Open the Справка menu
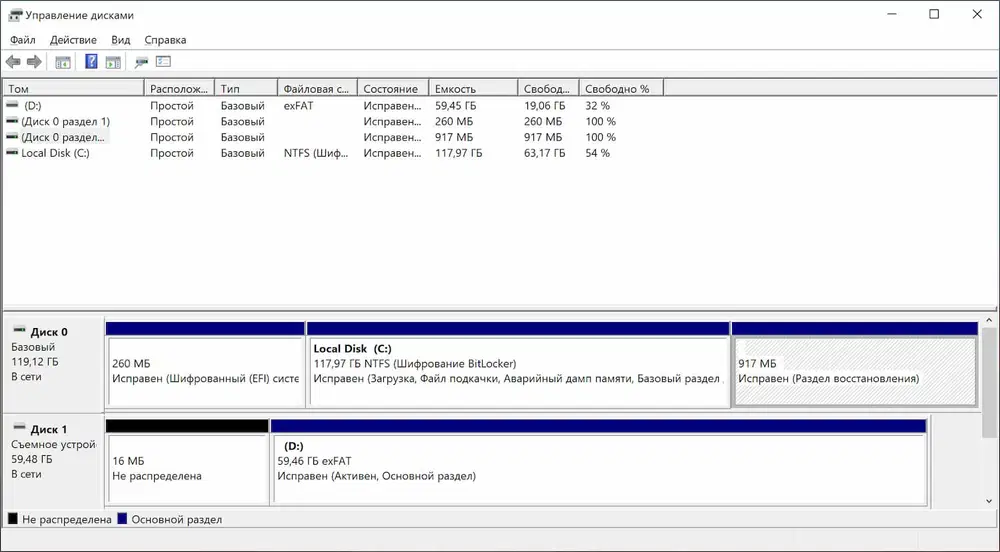Image resolution: width=1000 pixels, height=552 pixels. tap(165, 40)
